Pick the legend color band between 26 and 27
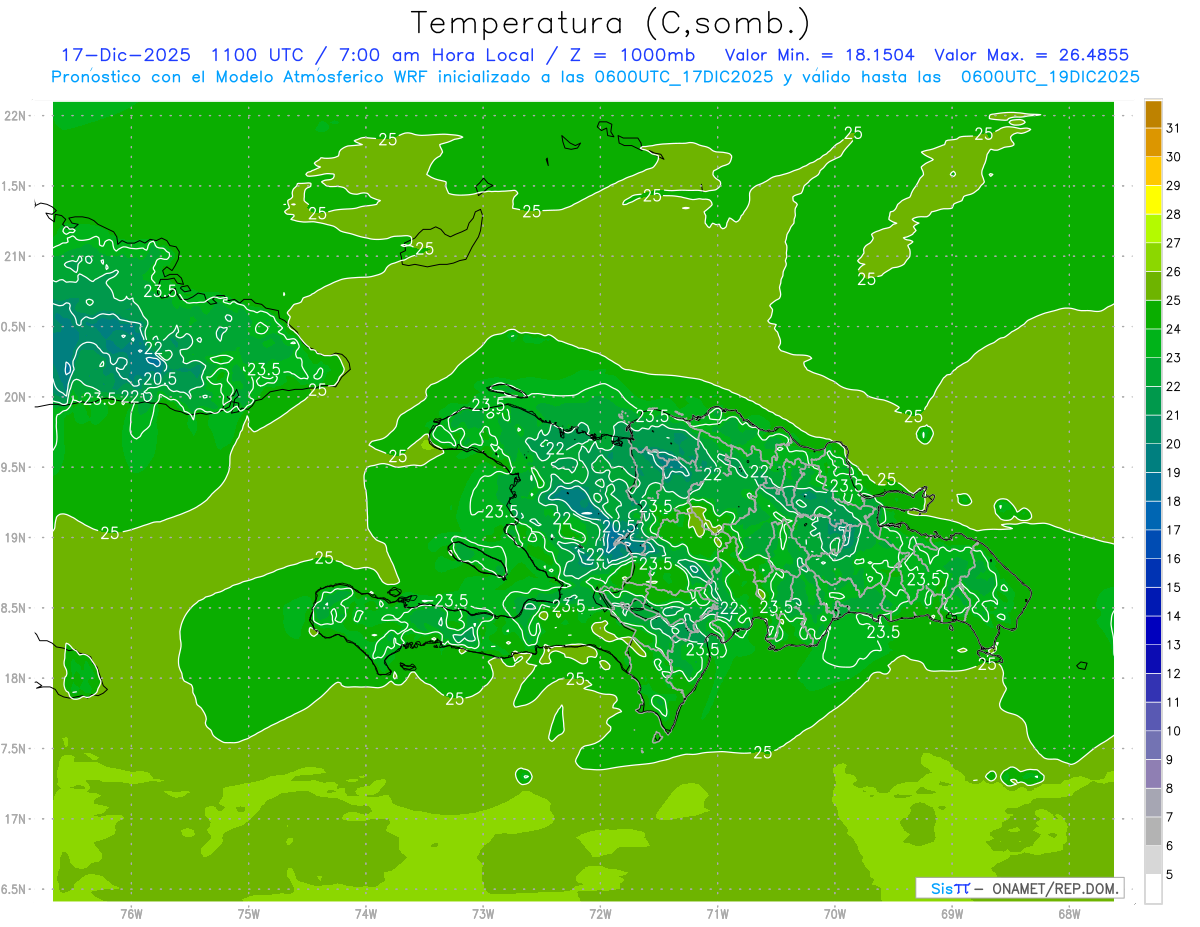Screen dimensions: 1200x927 point(1153,257)
